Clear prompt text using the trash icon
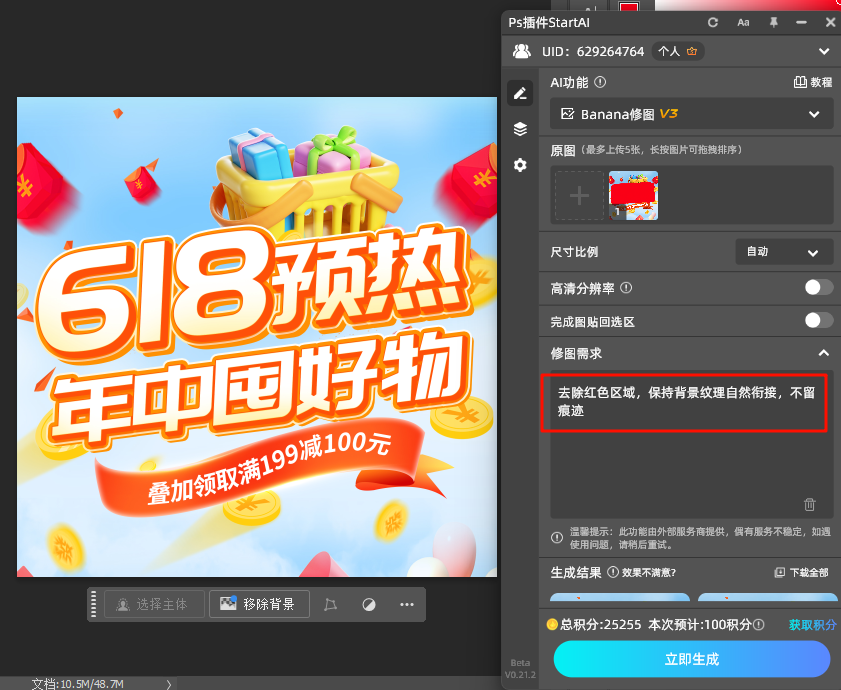This screenshot has width=841, height=690. coord(810,505)
